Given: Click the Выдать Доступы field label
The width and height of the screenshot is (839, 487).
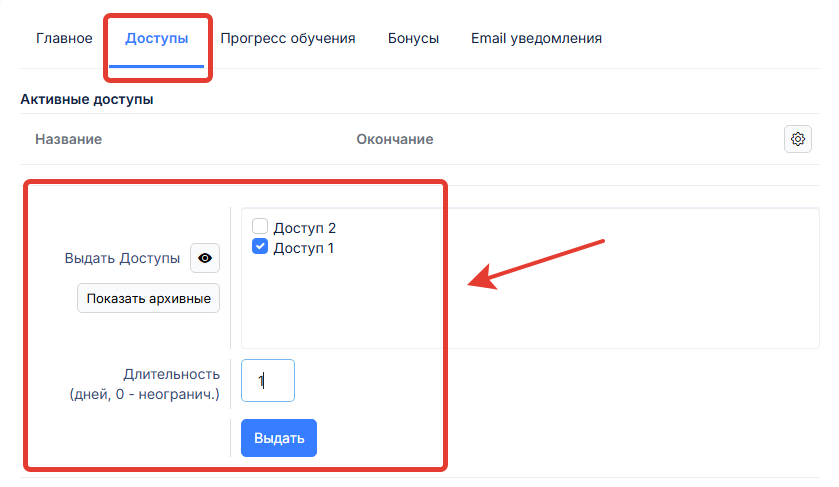Looking at the screenshot, I should (x=123, y=258).
